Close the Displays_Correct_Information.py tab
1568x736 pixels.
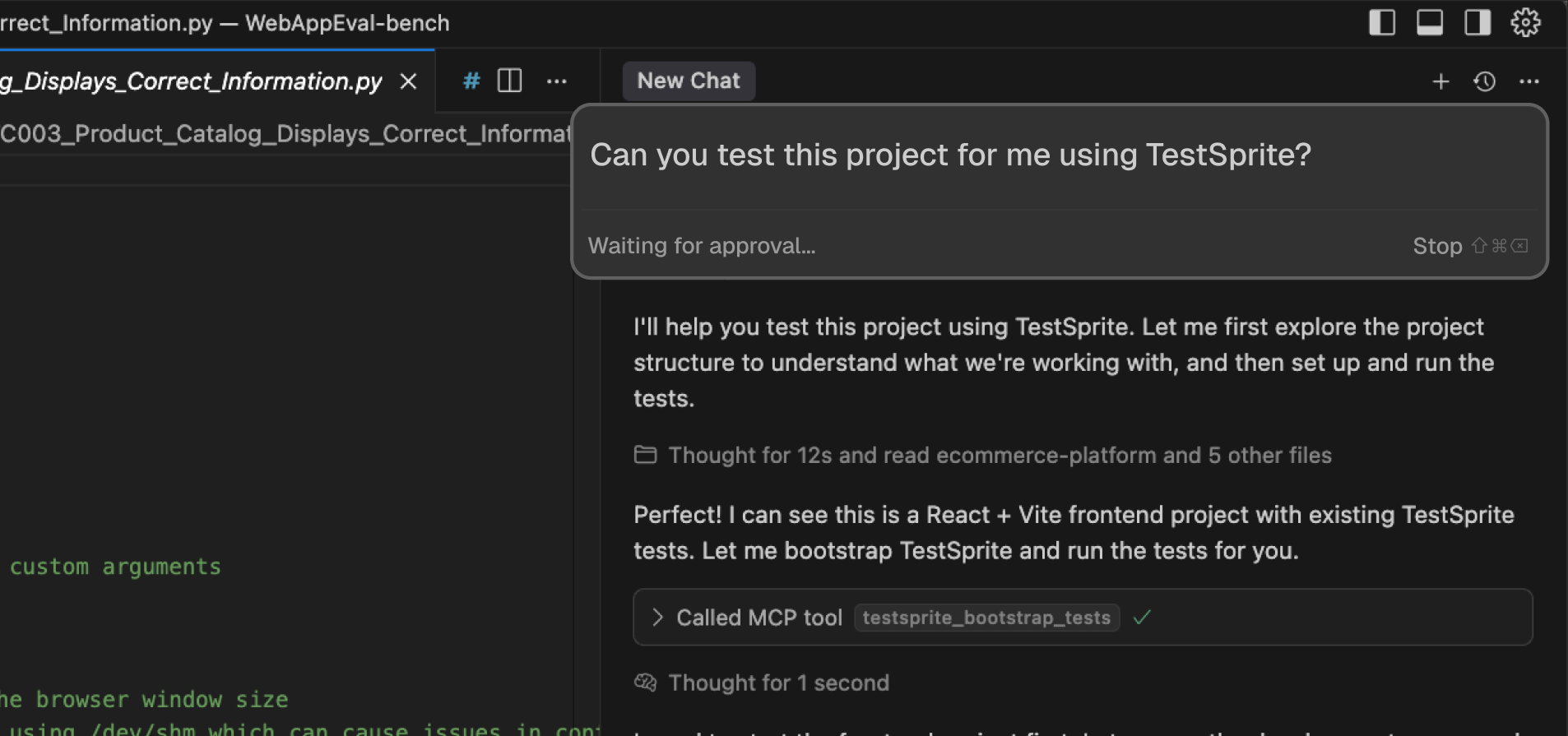click(x=408, y=81)
